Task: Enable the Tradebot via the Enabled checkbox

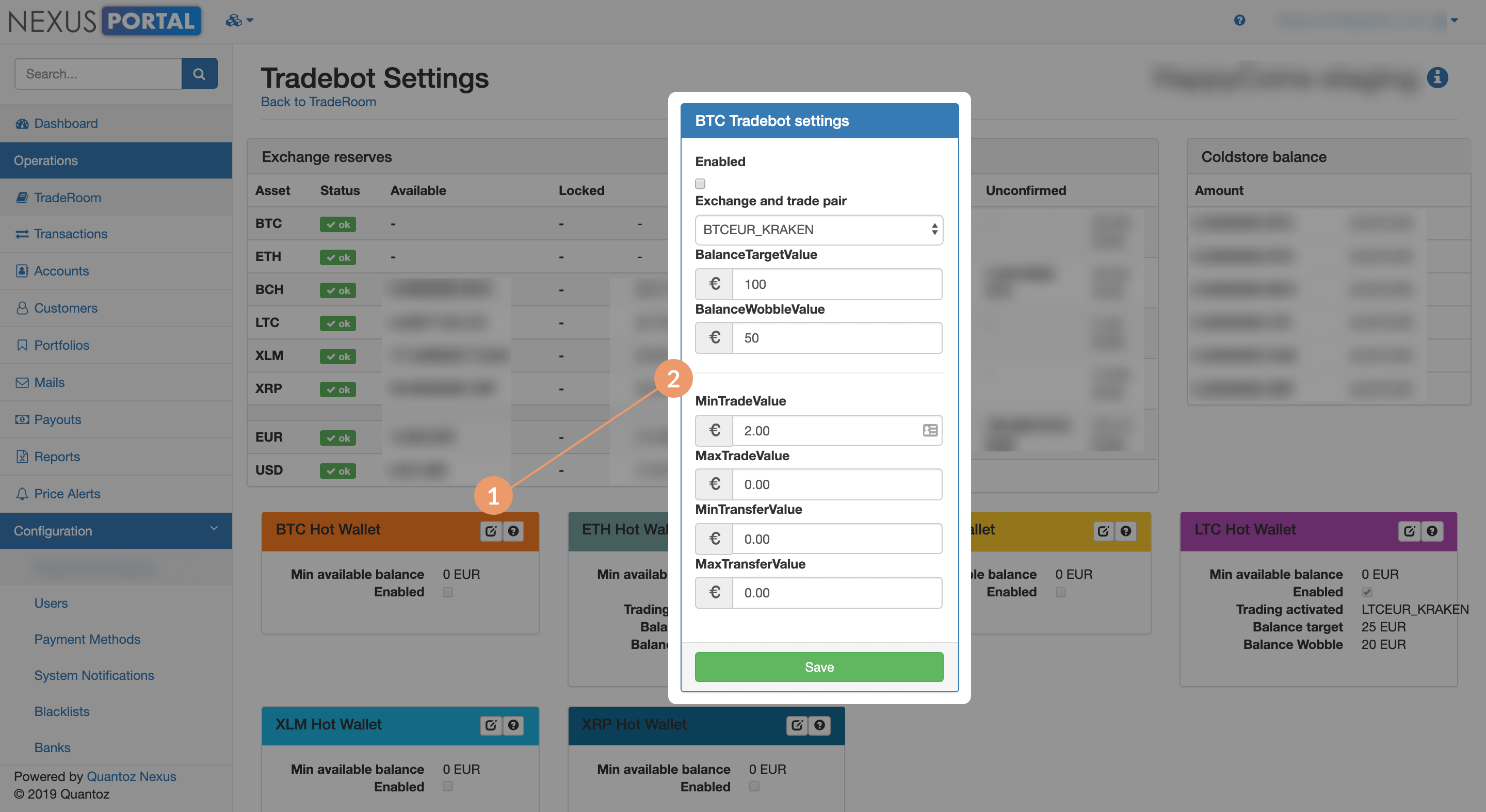Action: (700, 183)
